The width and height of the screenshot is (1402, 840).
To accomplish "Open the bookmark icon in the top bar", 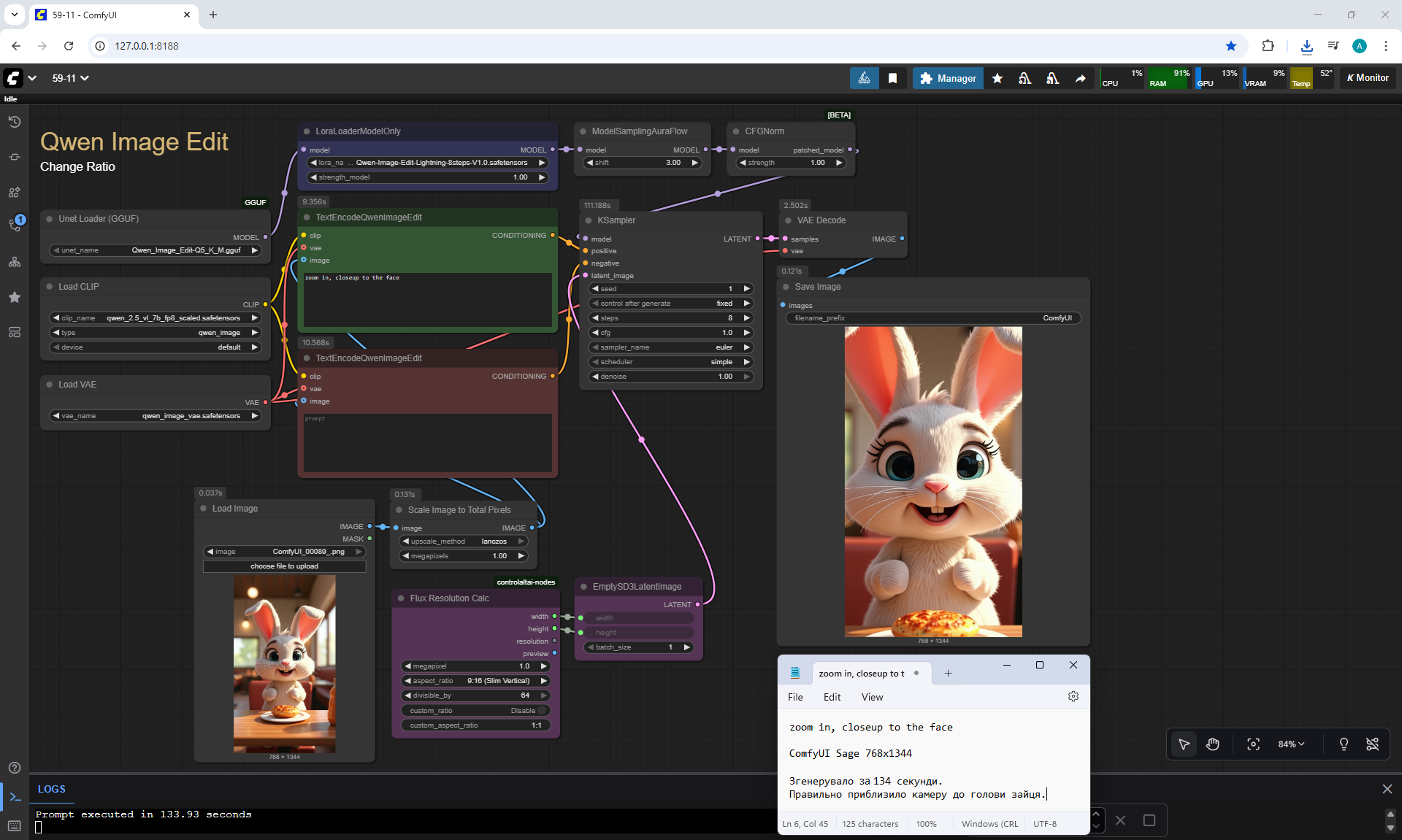I will [x=892, y=78].
